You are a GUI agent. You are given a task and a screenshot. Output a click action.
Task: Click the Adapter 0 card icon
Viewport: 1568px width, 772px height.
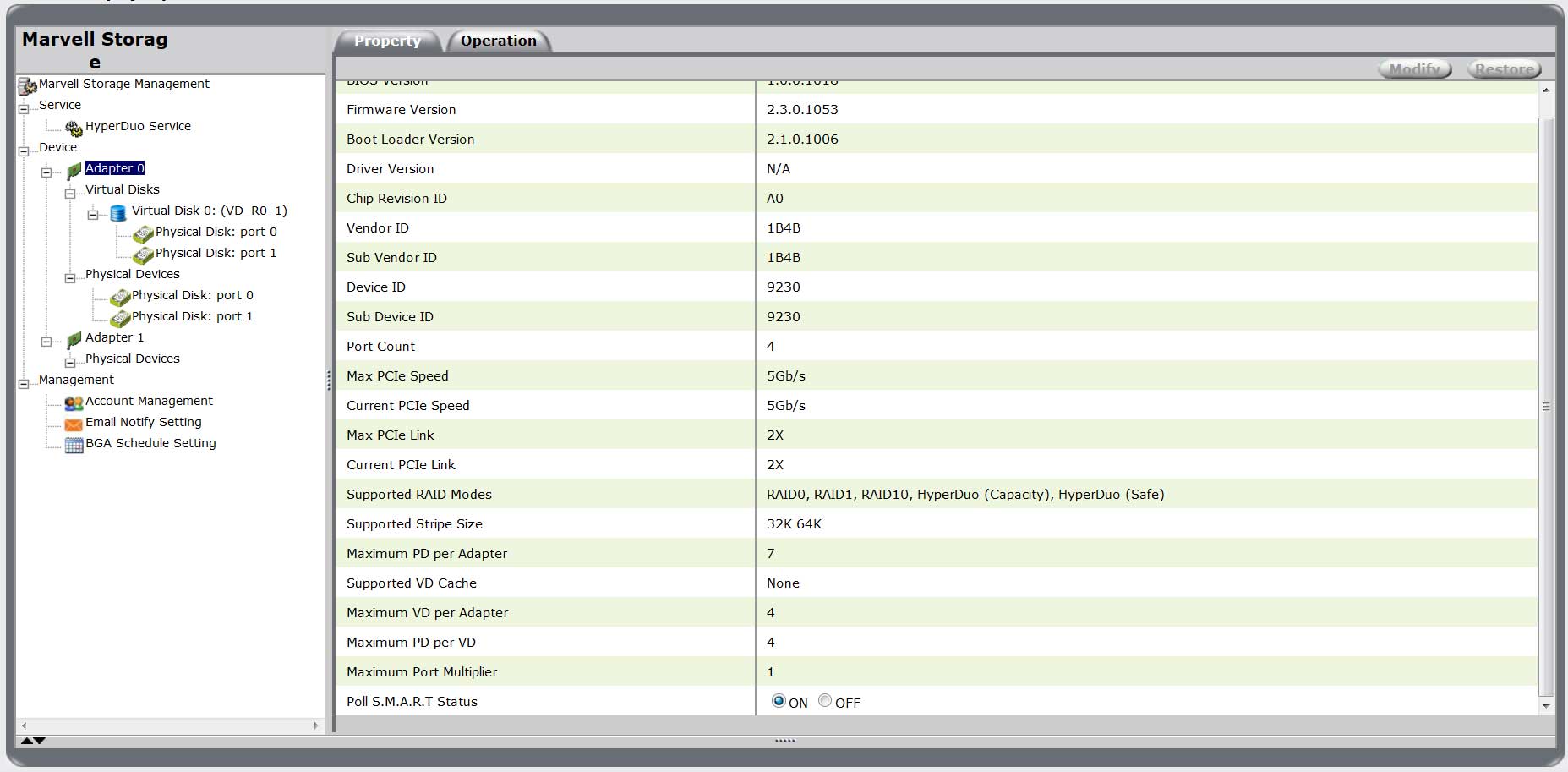coord(74,170)
